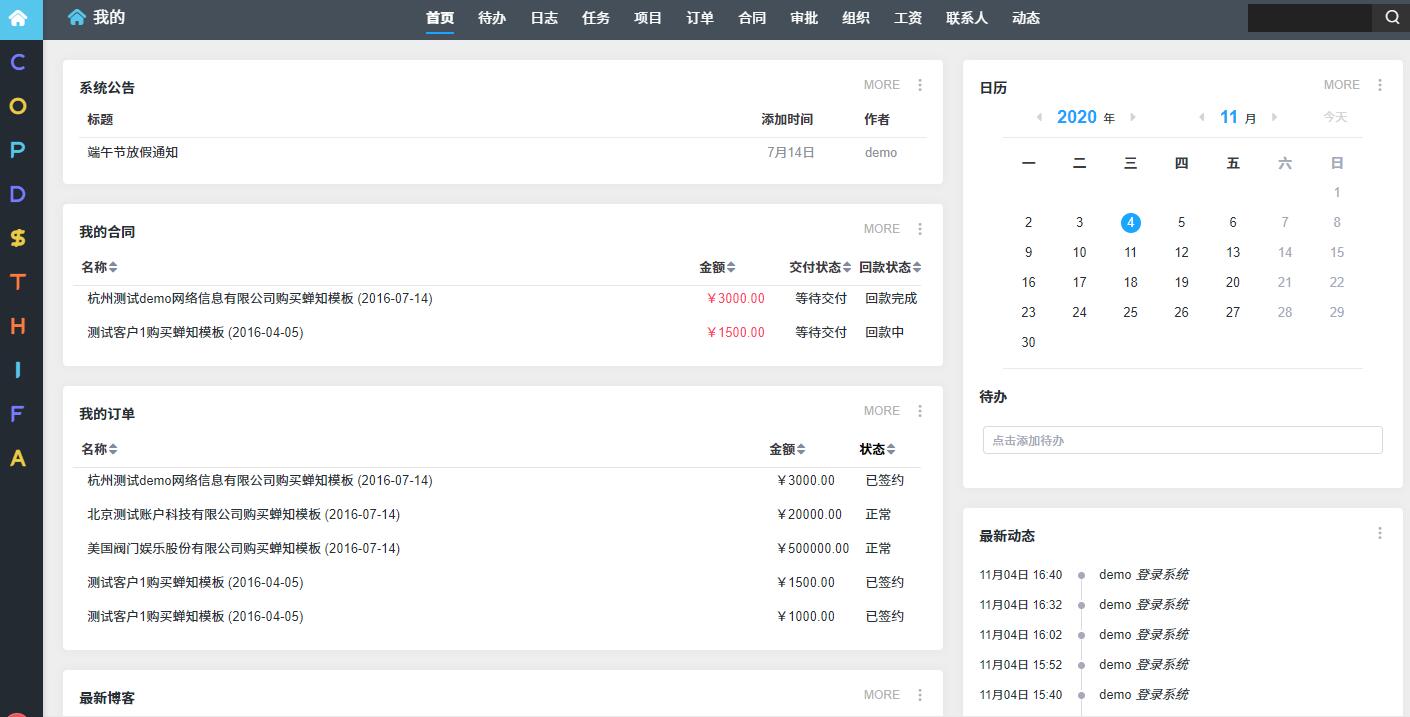
Task: Go to next month in calendar
Action: click(x=1274, y=117)
